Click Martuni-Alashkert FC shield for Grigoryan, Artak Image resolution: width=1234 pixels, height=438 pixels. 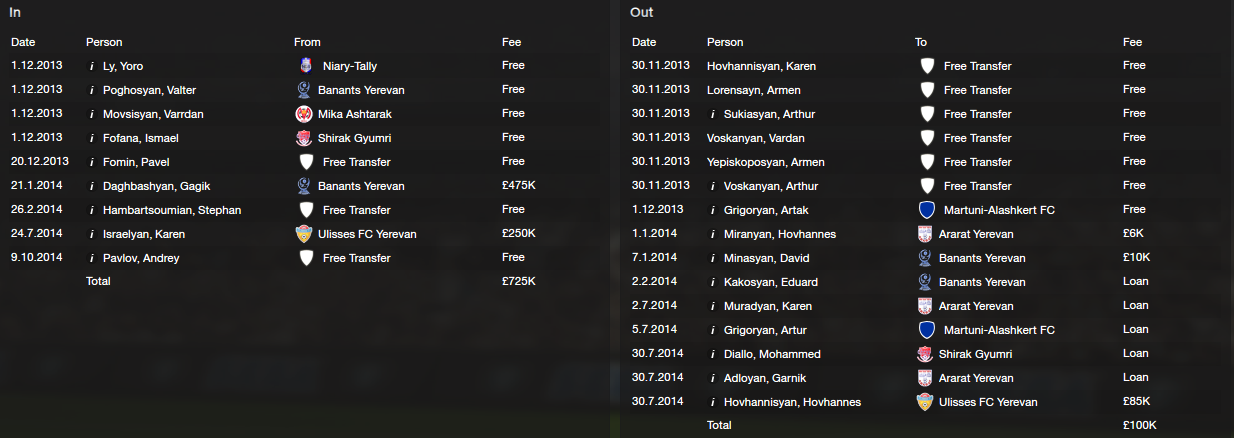927,210
